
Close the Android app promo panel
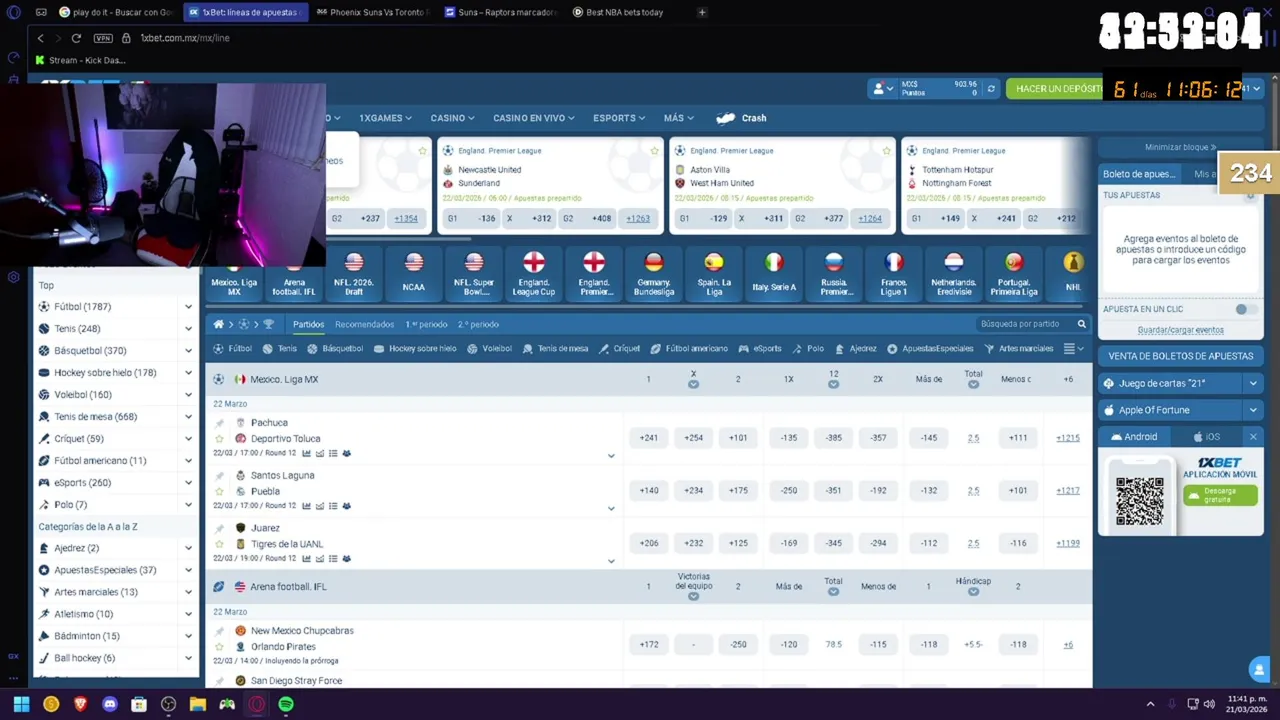point(1253,437)
